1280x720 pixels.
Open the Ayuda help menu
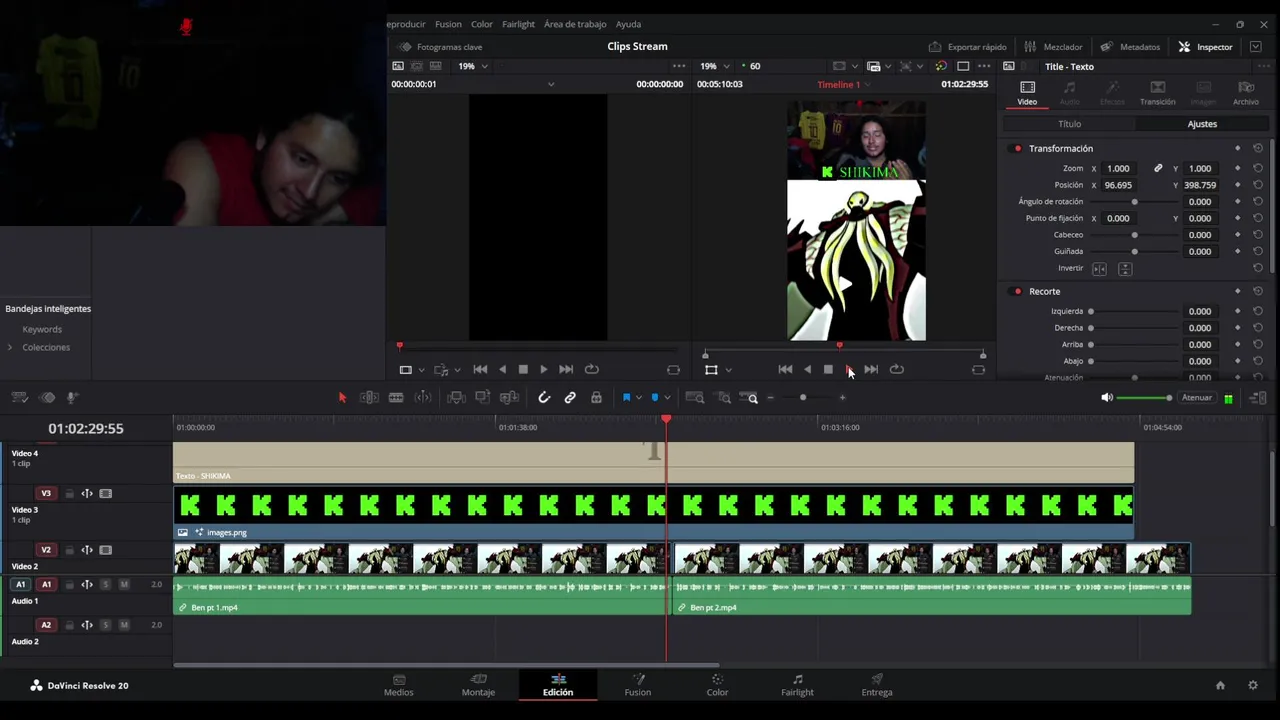point(628,24)
